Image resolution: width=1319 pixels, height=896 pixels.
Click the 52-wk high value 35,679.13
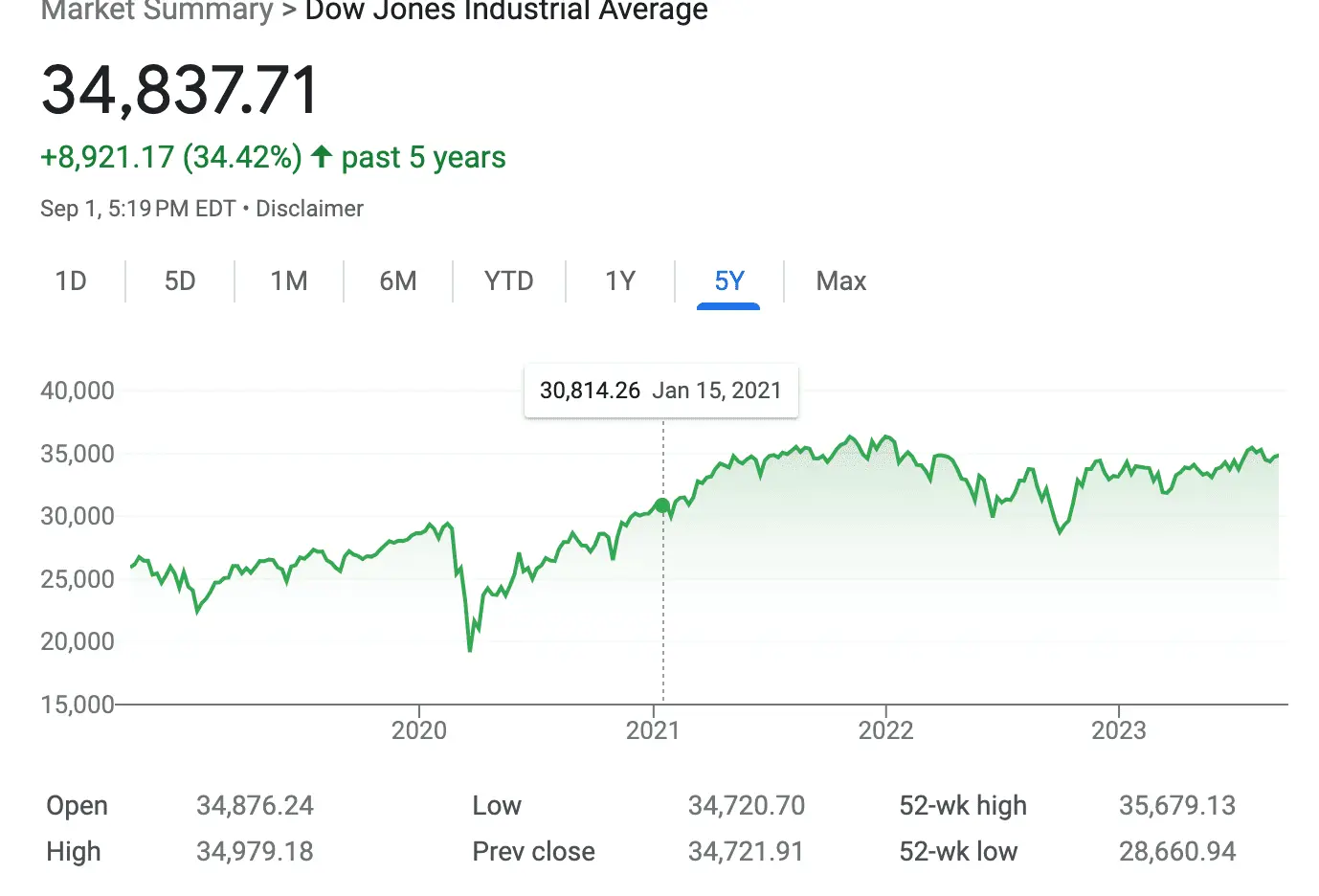1177,806
